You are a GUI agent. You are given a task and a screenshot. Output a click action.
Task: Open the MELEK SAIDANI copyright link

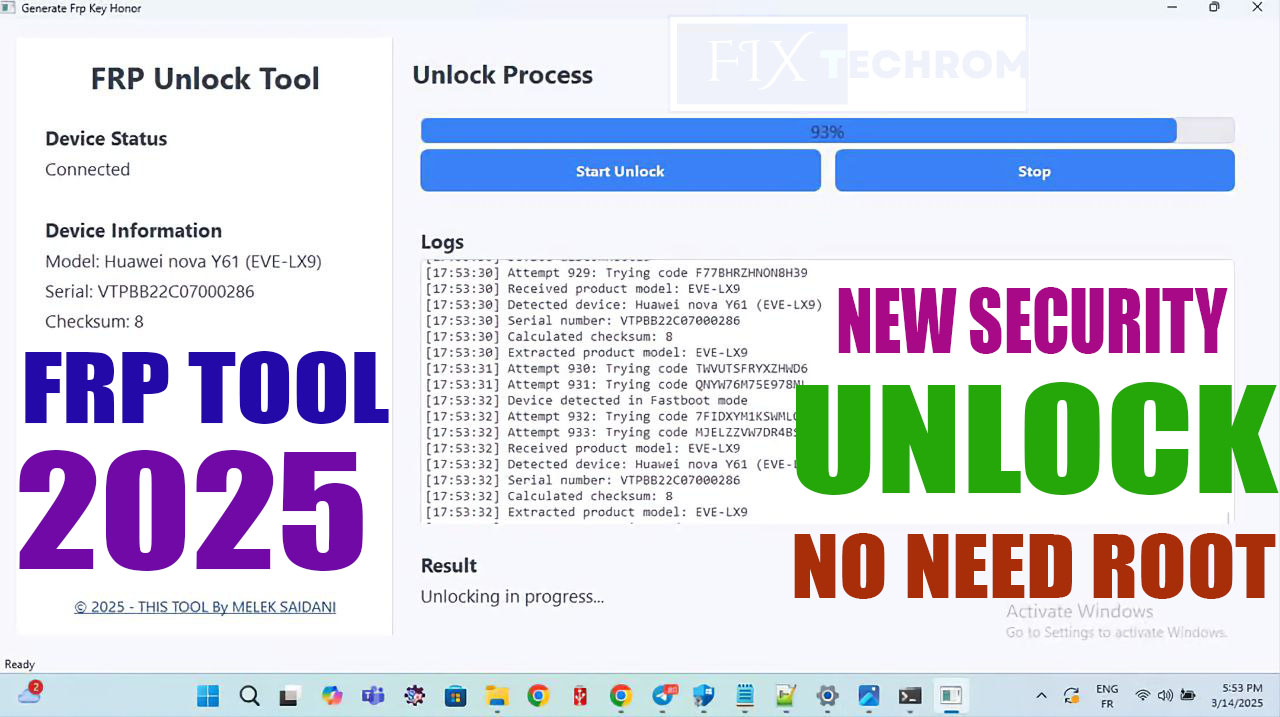pos(205,607)
